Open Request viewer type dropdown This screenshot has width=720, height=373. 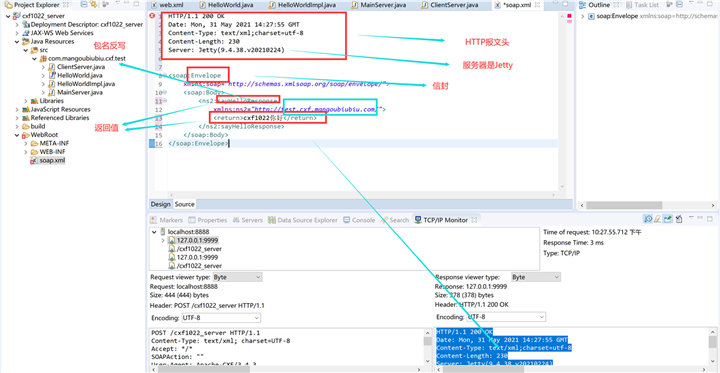237,277
